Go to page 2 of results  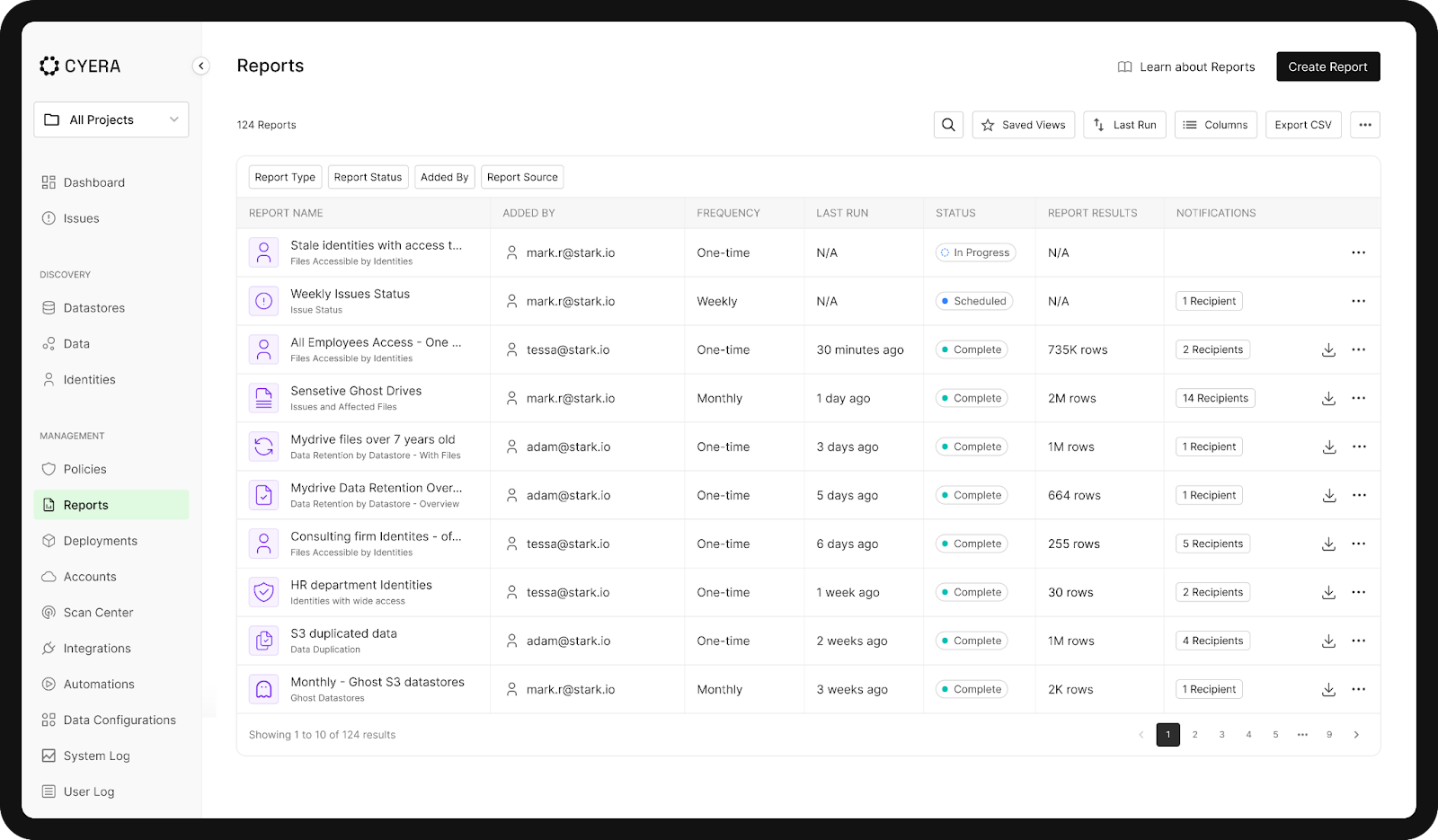pos(1194,734)
